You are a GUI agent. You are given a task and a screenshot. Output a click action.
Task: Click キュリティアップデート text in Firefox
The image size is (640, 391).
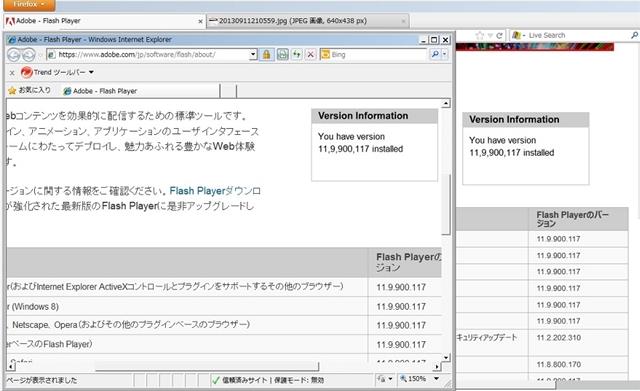(x=487, y=338)
